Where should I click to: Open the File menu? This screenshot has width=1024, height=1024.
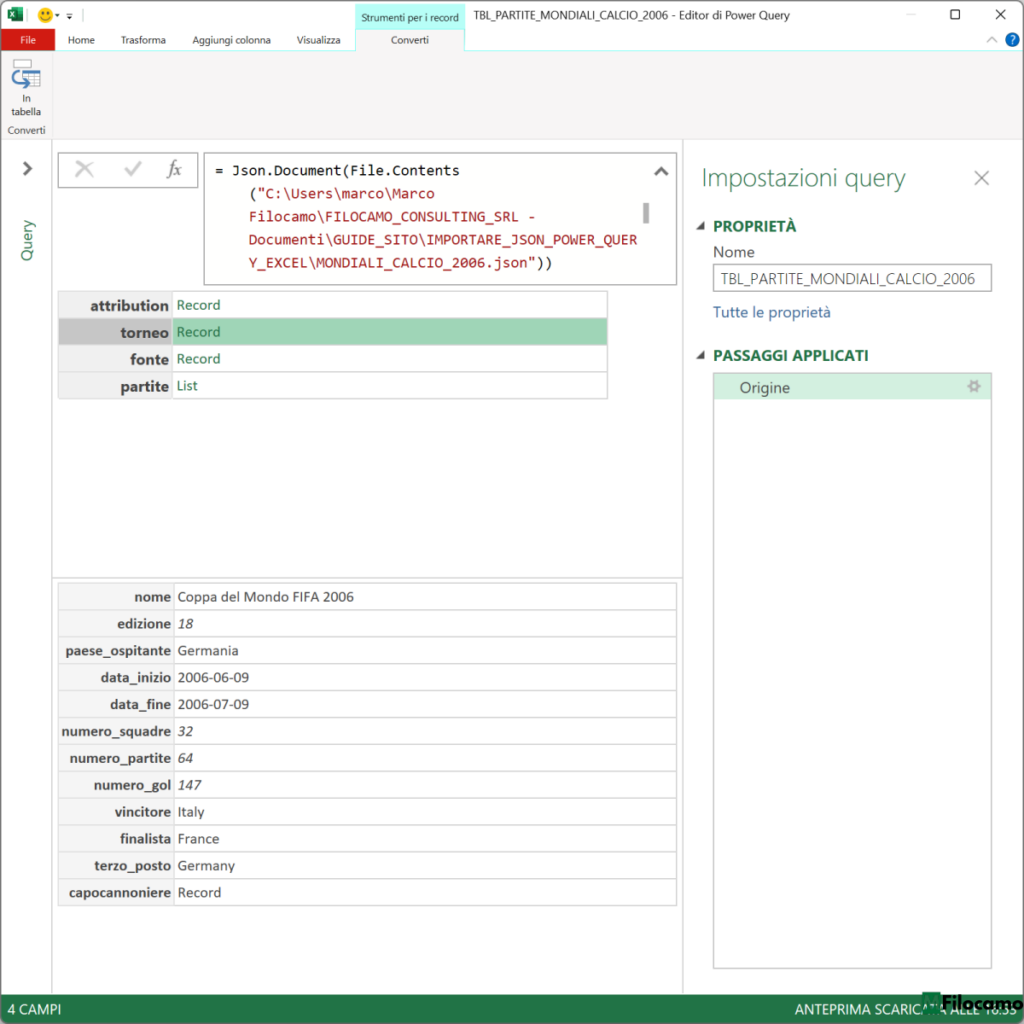pyautogui.click(x=27, y=40)
